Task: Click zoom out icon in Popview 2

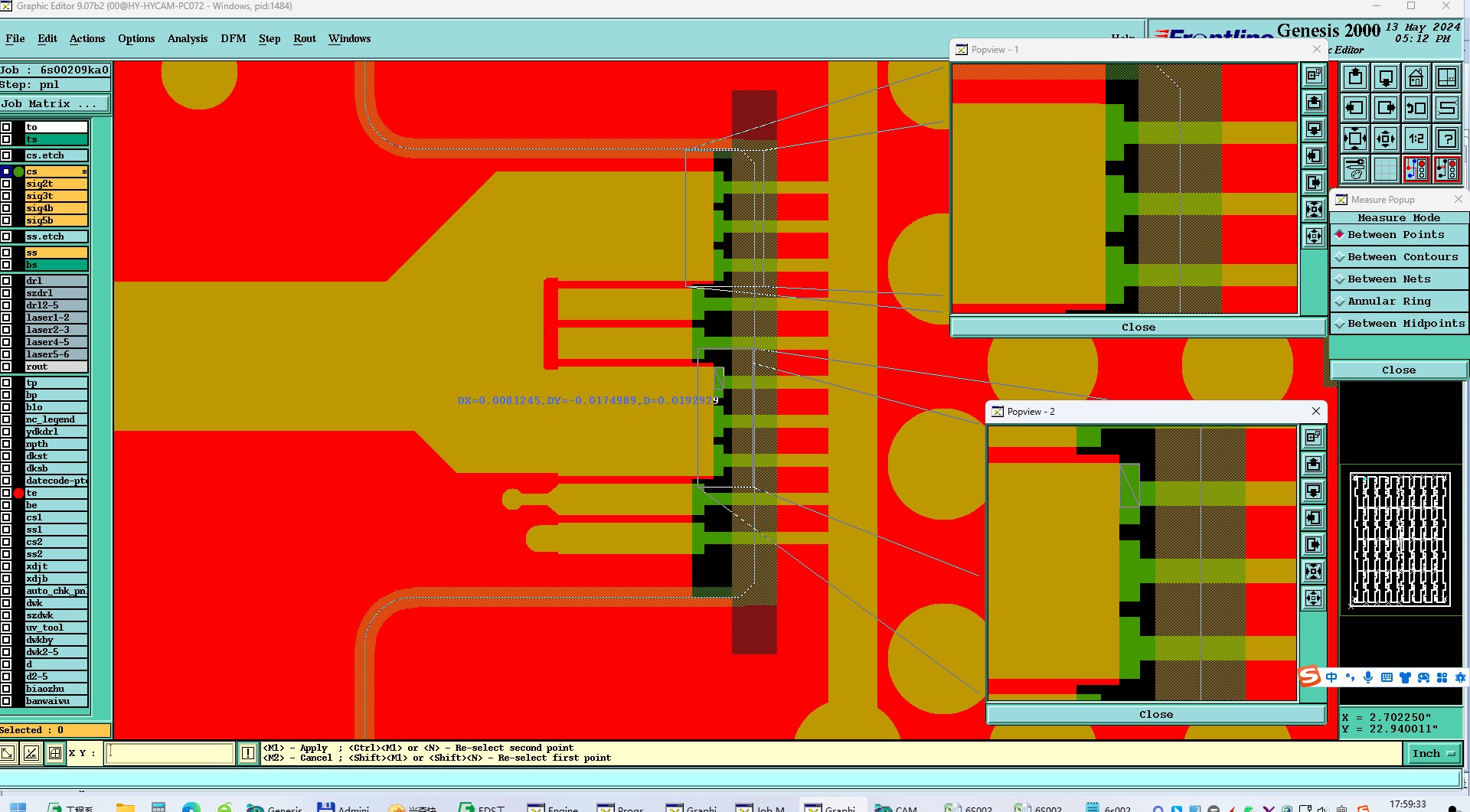Action: pyautogui.click(x=1314, y=598)
